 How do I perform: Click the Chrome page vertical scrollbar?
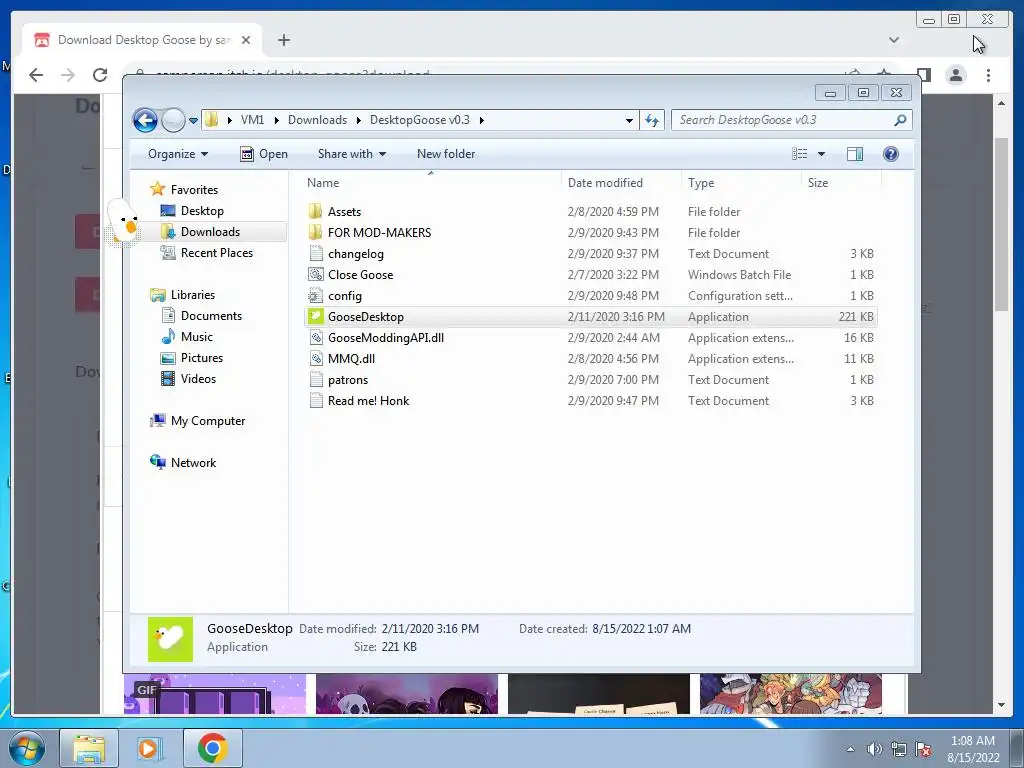(1002, 224)
